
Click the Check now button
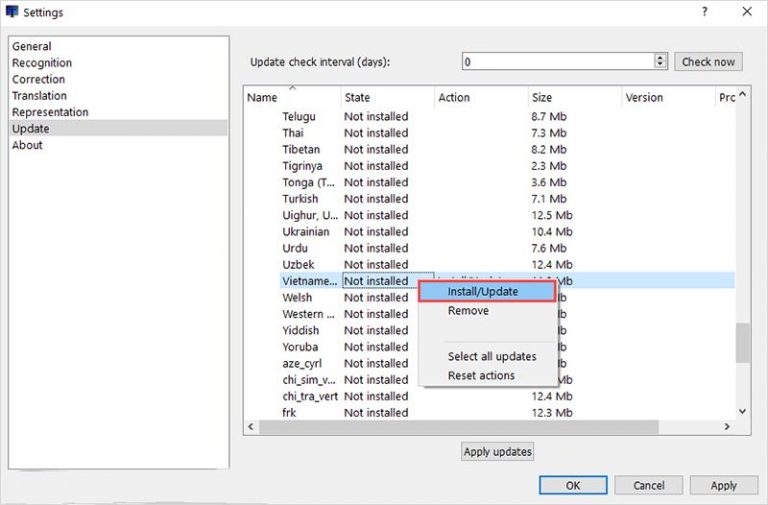[x=708, y=62]
